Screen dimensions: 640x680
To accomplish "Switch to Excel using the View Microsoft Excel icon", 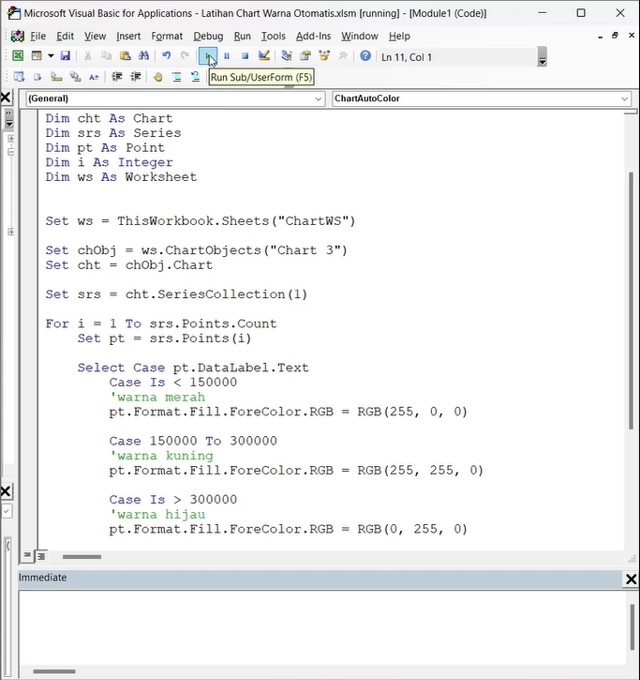I will tap(17, 56).
